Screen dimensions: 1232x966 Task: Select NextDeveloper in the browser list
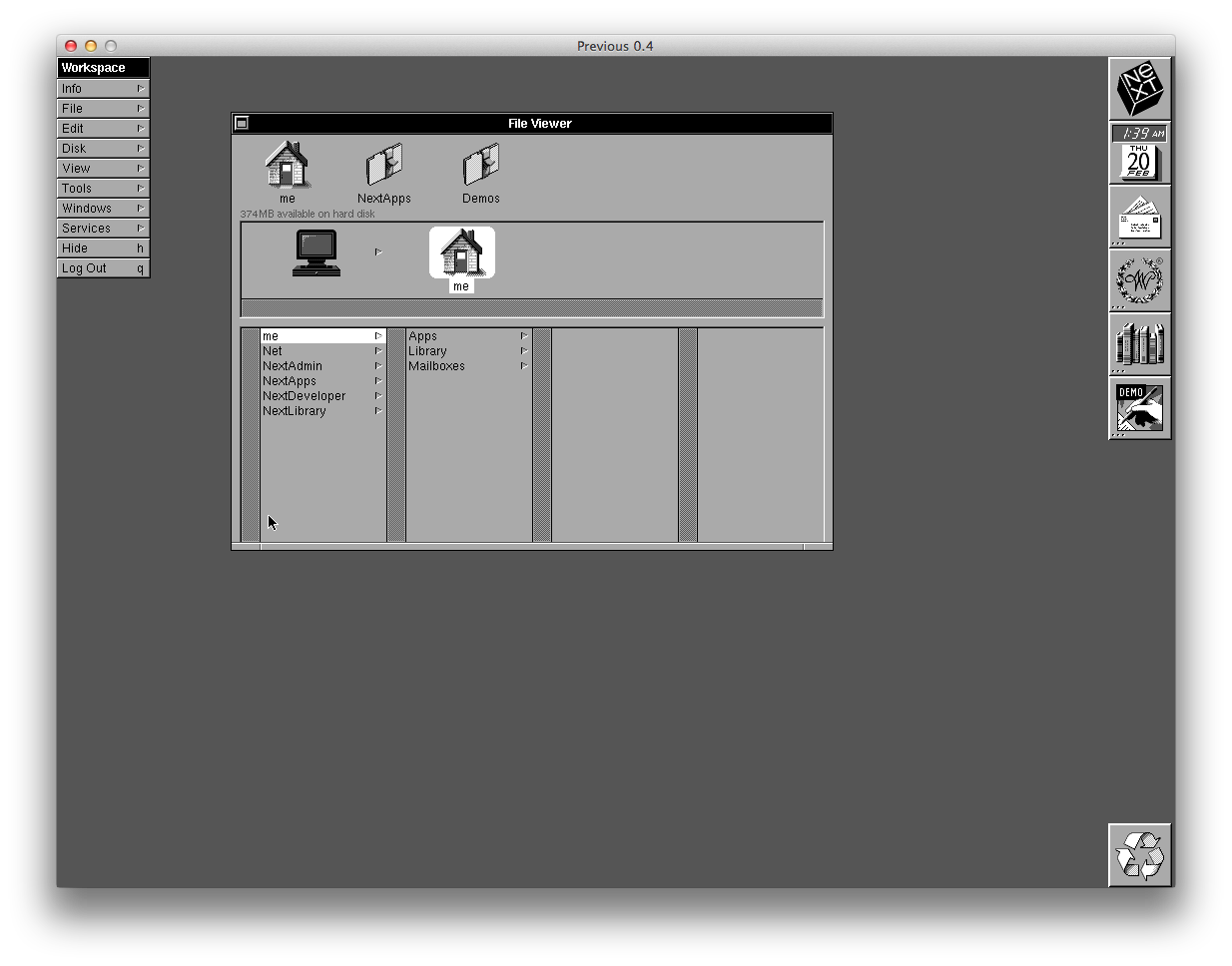[x=322, y=396]
